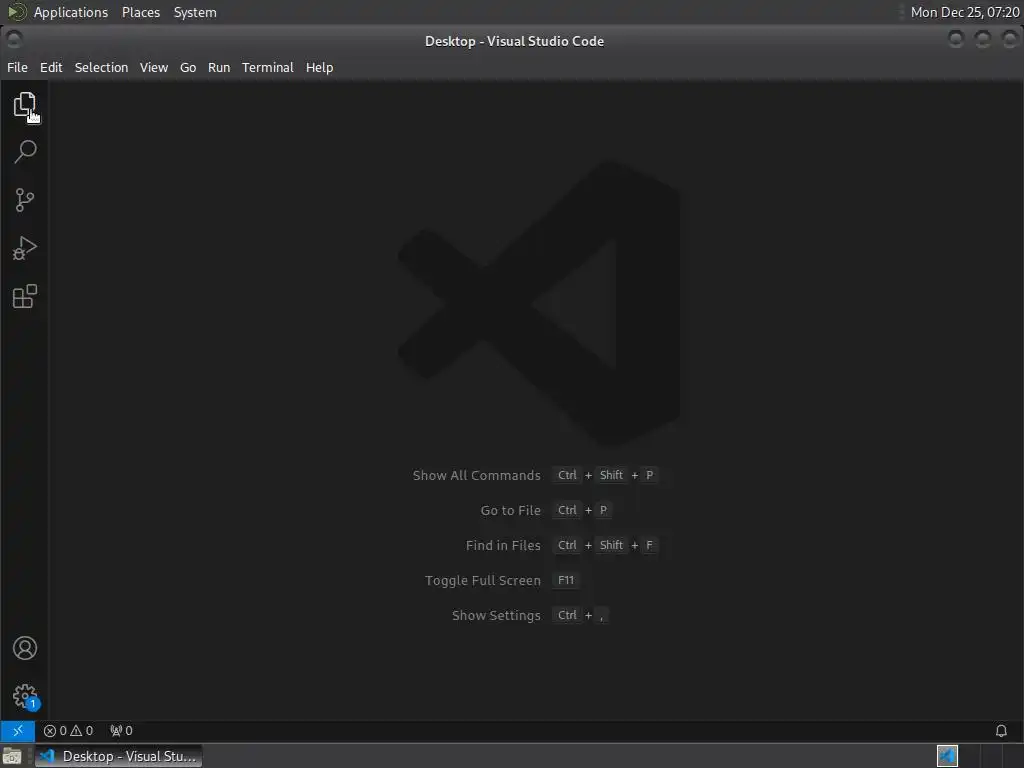
Task: Close the Visual Studio Code window
Action: pos(1009,40)
